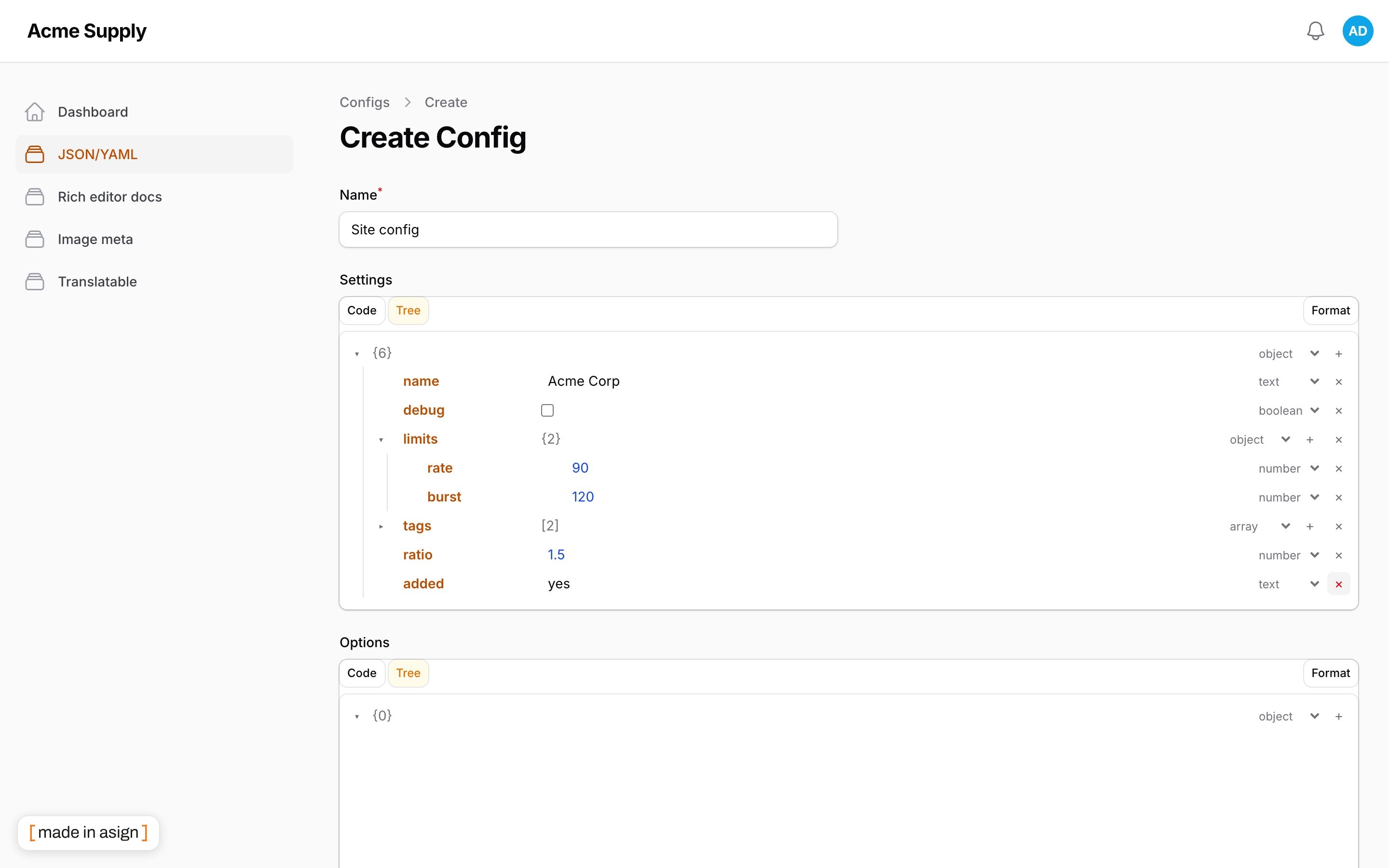This screenshot has height=868, width=1389.
Task: Select Tree tab in Settings editor
Action: 408,311
